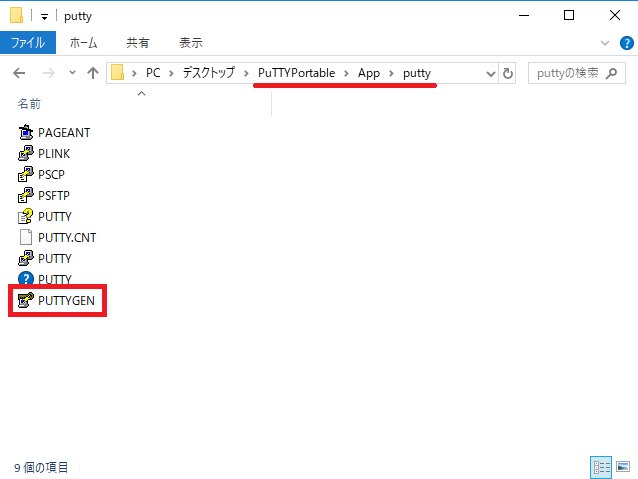Open the 表示 ribbon tab
Screen dimensions: 638x479
[191, 43]
